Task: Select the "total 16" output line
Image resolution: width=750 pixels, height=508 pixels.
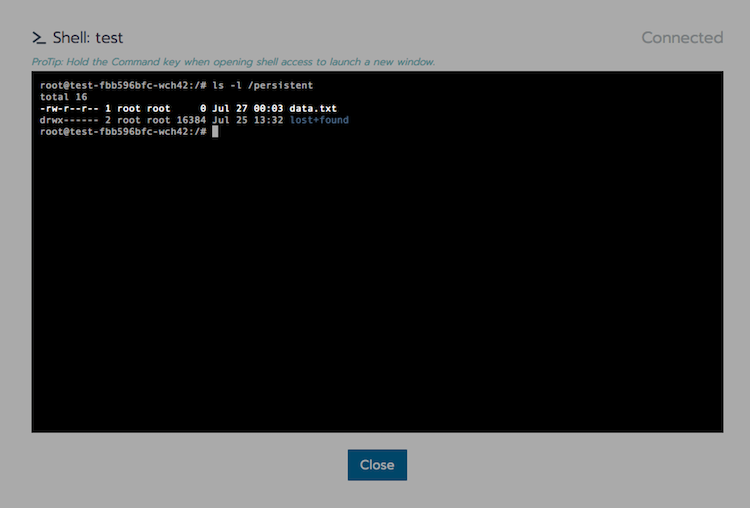Action: [x=63, y=97]
